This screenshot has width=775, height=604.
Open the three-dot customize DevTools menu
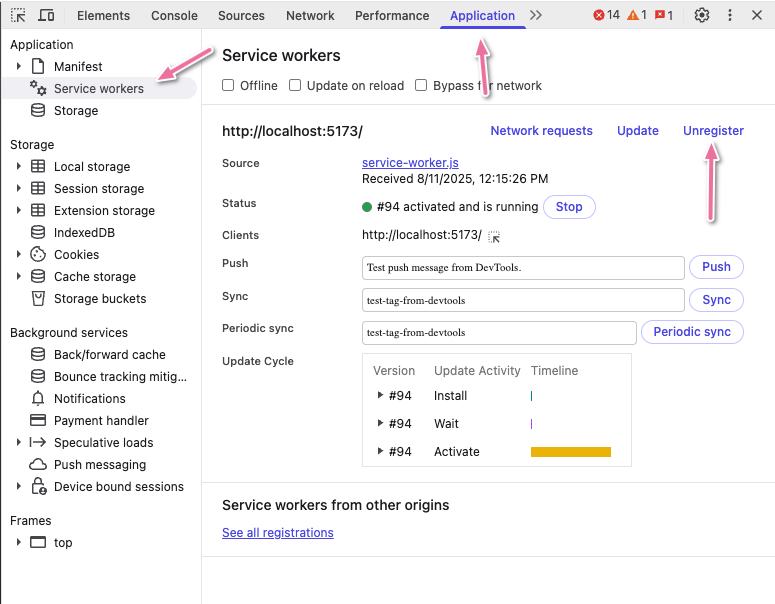point(730,15)
